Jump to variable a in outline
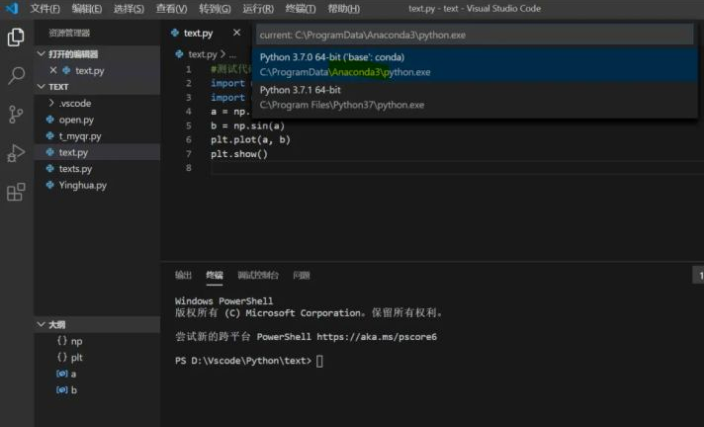Viewport: 704px width, 427px height. [97, 374]
